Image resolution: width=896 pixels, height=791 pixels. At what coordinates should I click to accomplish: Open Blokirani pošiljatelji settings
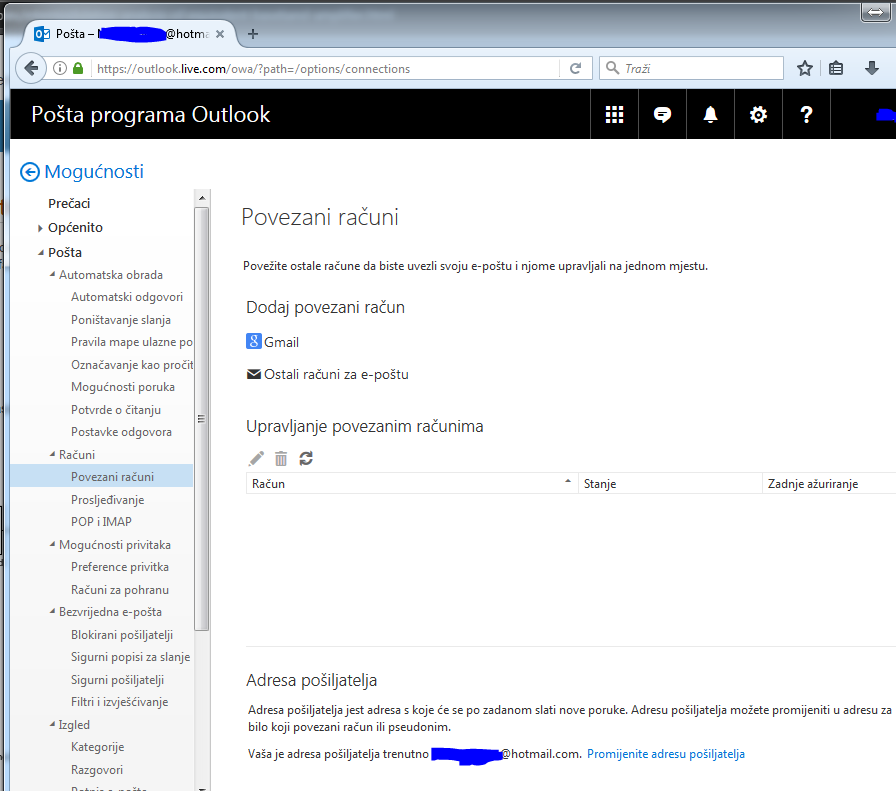coord(122,635)
